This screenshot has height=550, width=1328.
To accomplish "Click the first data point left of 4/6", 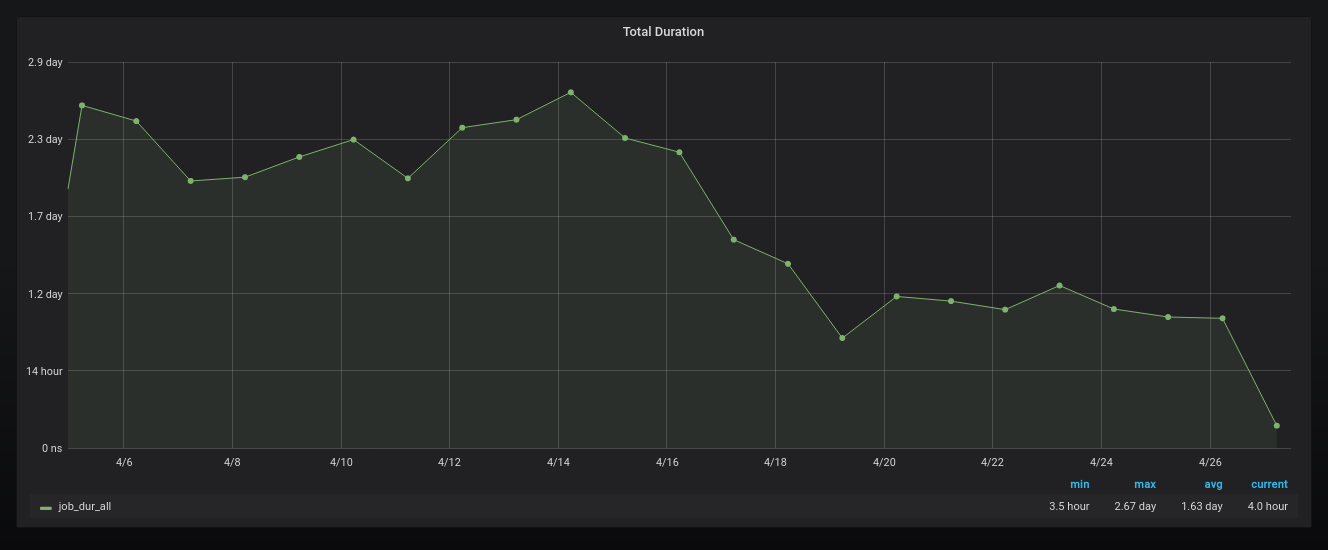I will 82,106.
